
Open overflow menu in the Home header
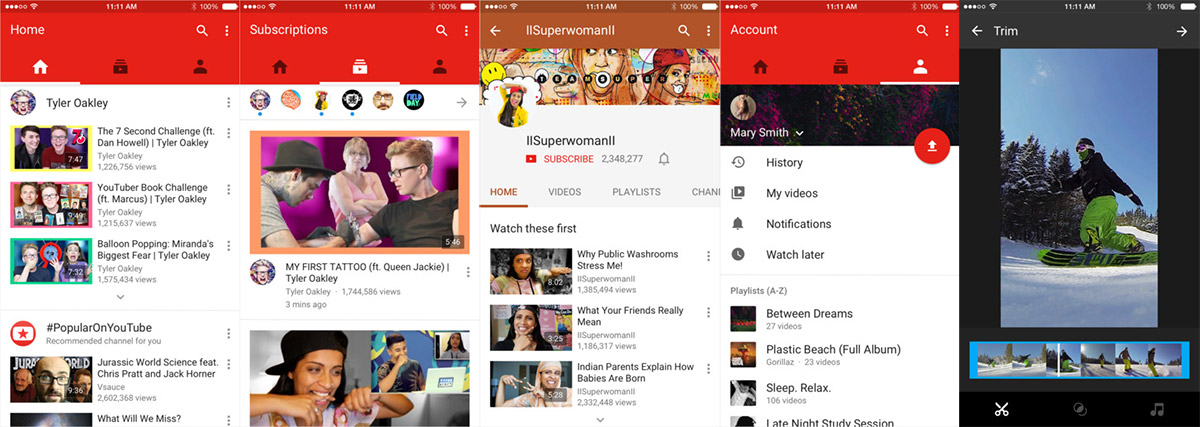[x=227, y=31]
